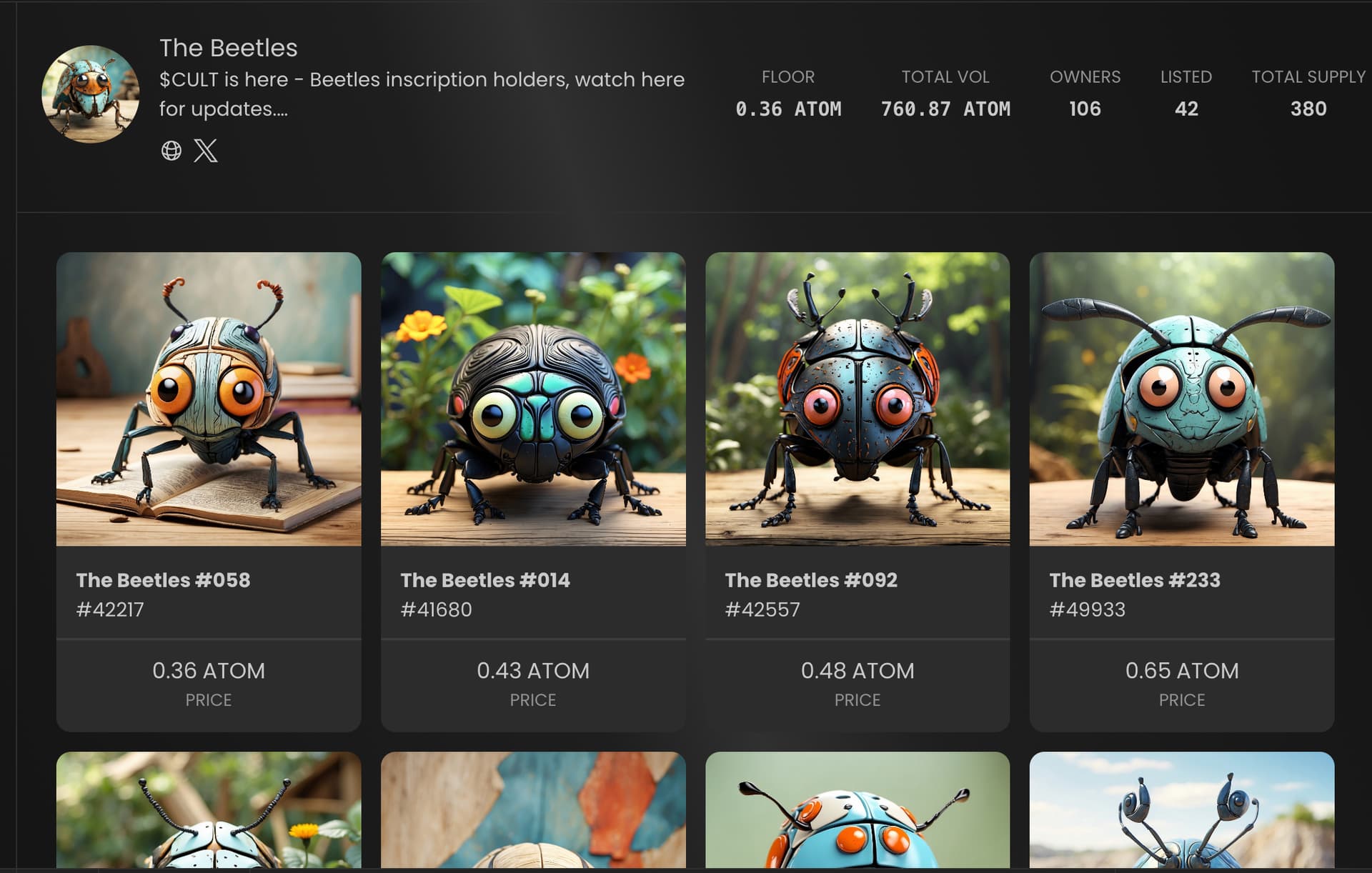The width and height of the screenshot is (1372, 873).
Task: Click inscription number #42217
Action: point(110,609)
